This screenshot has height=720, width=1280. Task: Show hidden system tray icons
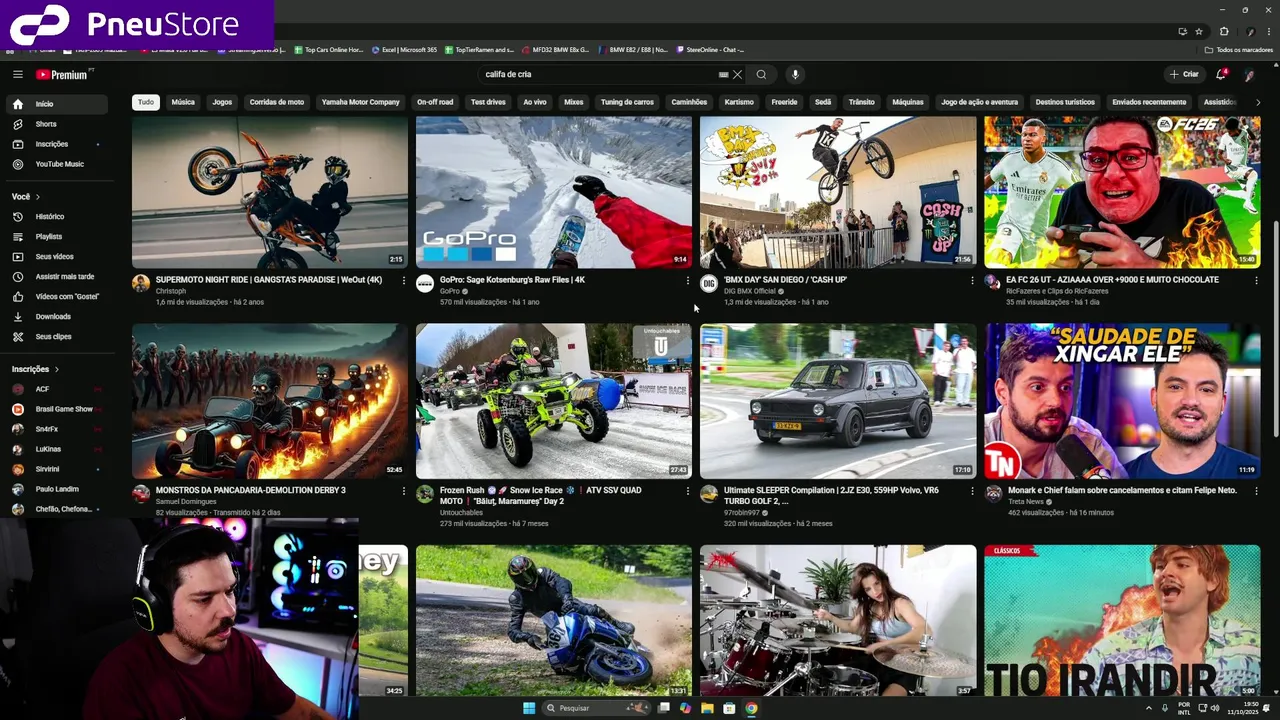pos(1149,708)
